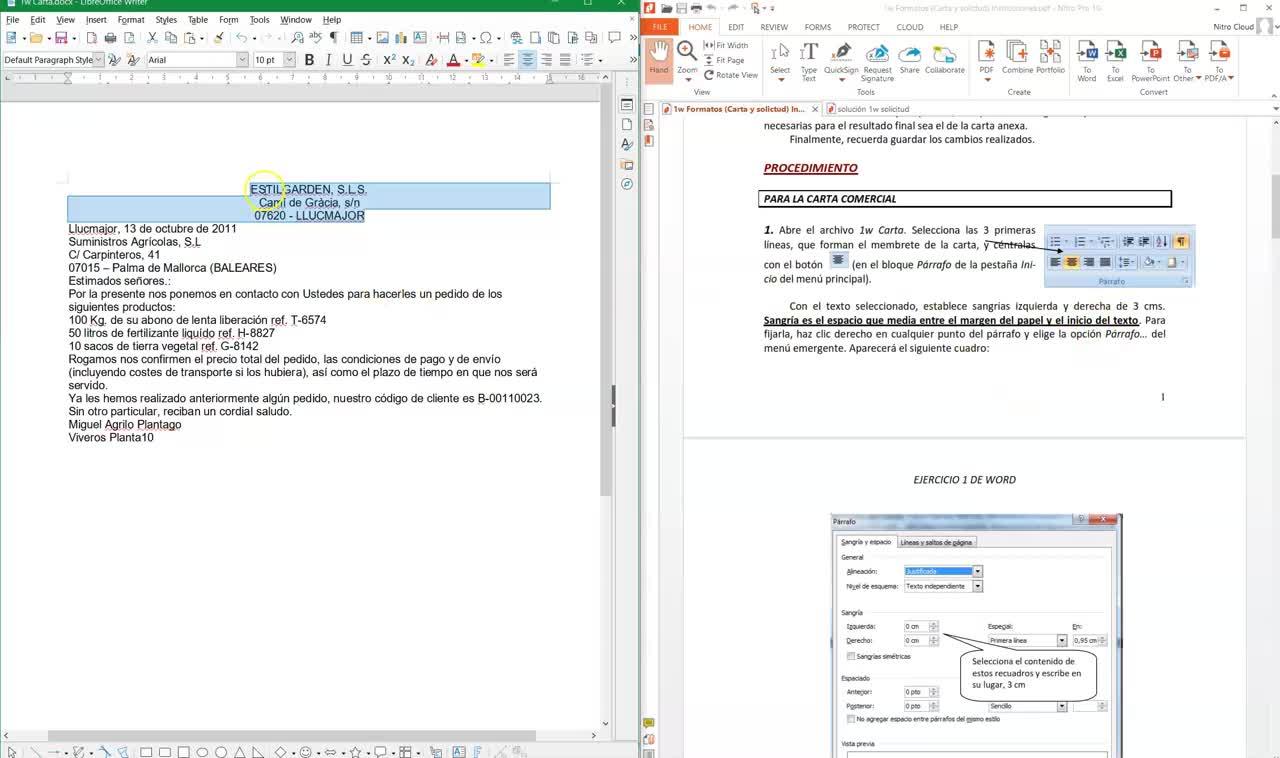
Task: Click the Center Horizontally alignment icon
Action: point(527,60)
